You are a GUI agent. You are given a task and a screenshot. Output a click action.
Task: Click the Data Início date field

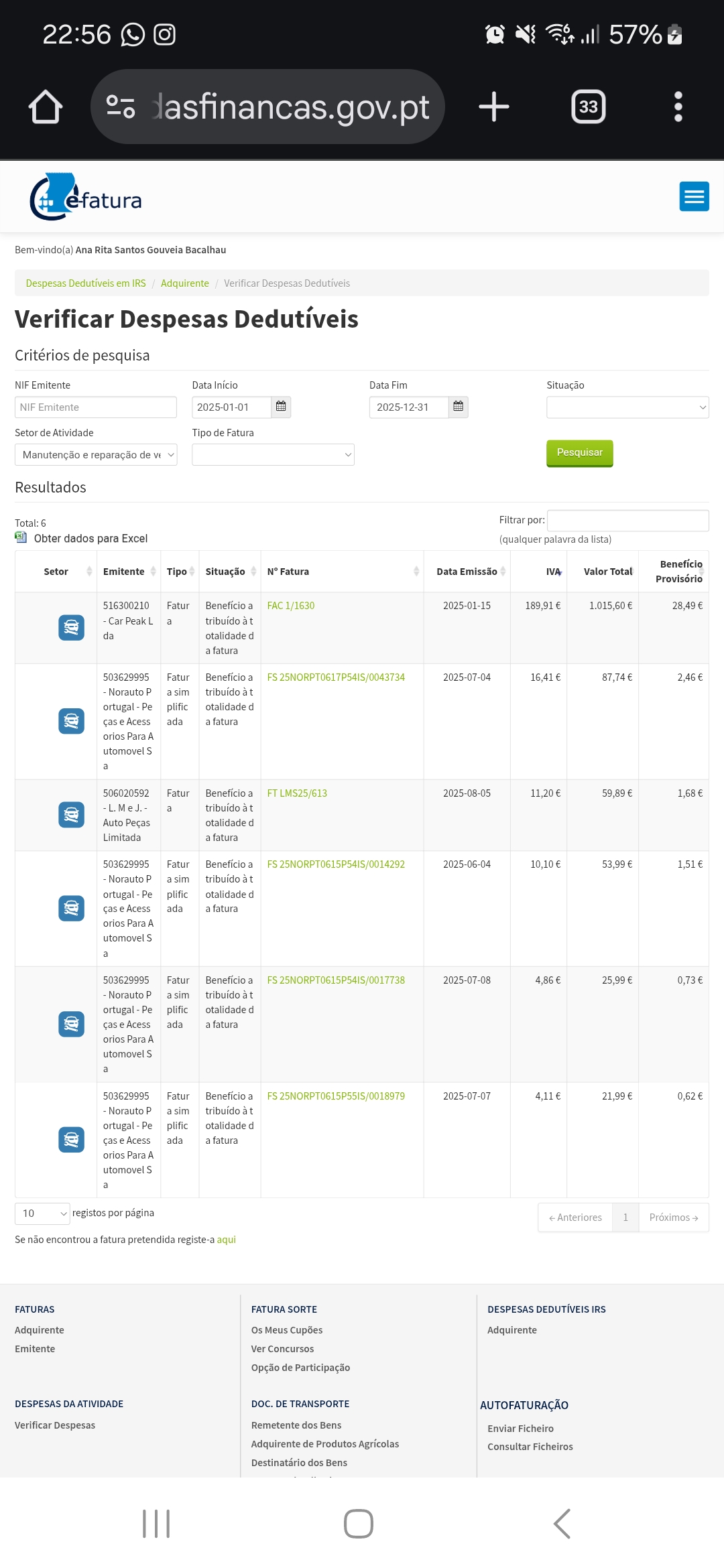coord(231,407)
